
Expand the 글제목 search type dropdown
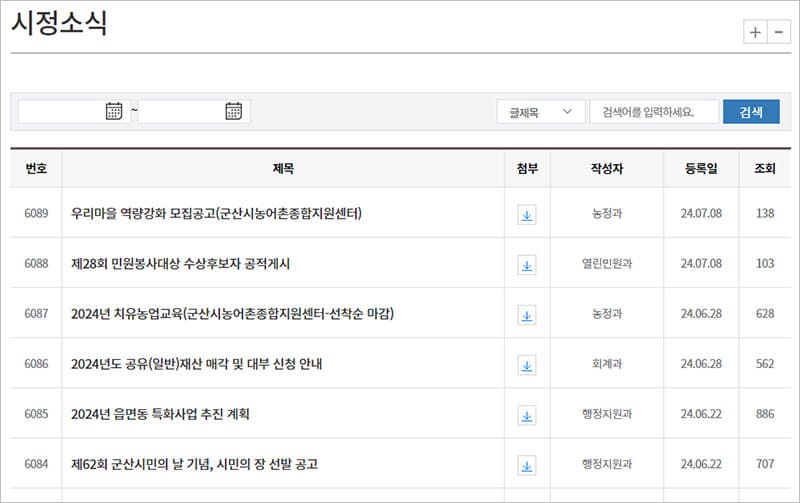click(x=540, y=112)
